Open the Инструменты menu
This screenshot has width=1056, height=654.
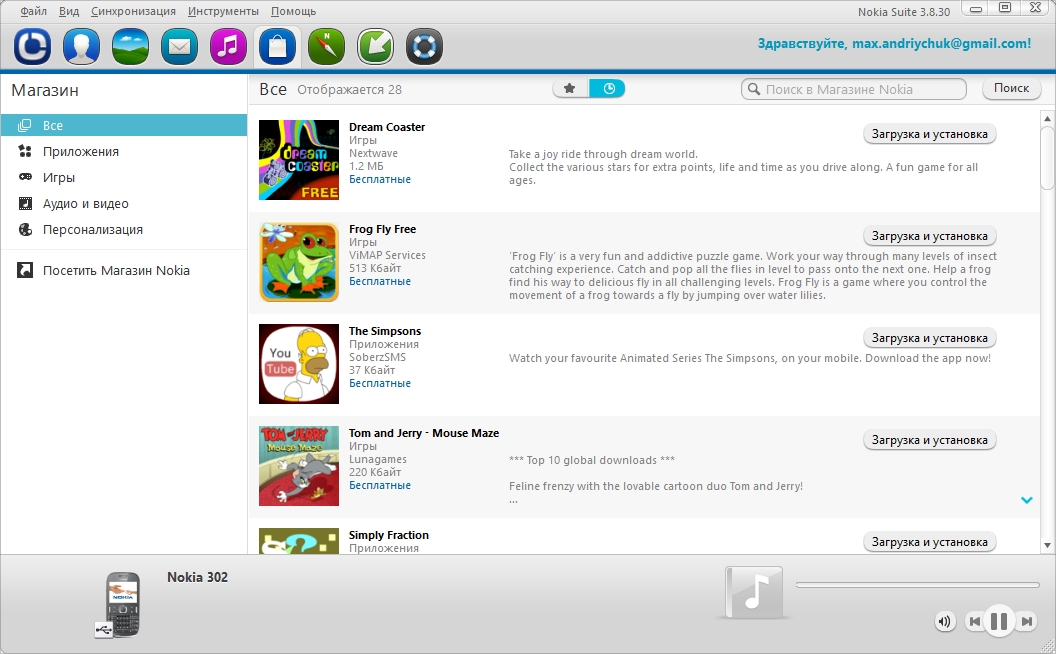tap(223, 11)
